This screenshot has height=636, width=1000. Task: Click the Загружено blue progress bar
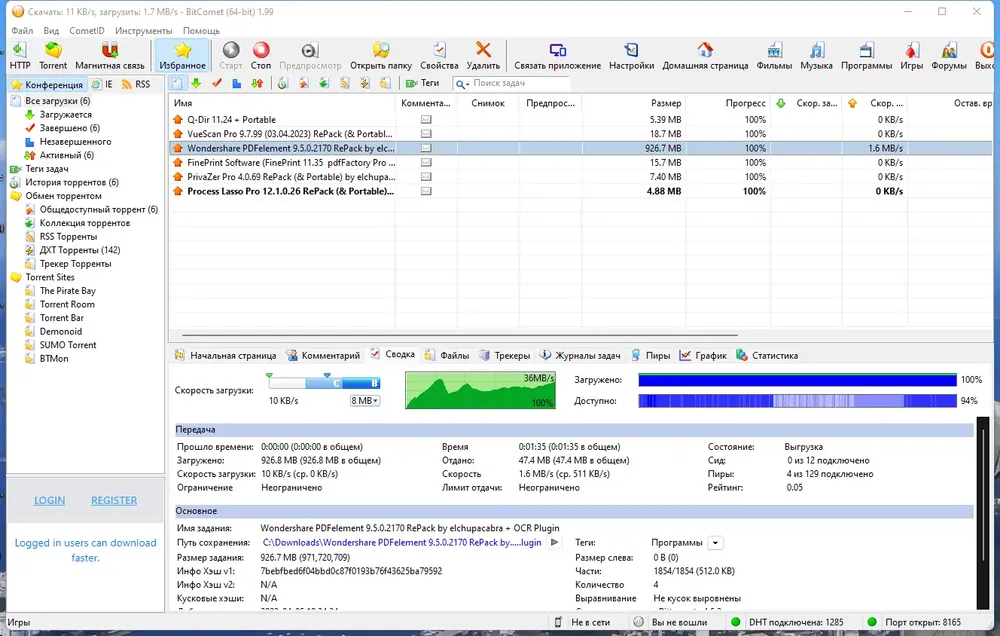(x=797, y=380)
